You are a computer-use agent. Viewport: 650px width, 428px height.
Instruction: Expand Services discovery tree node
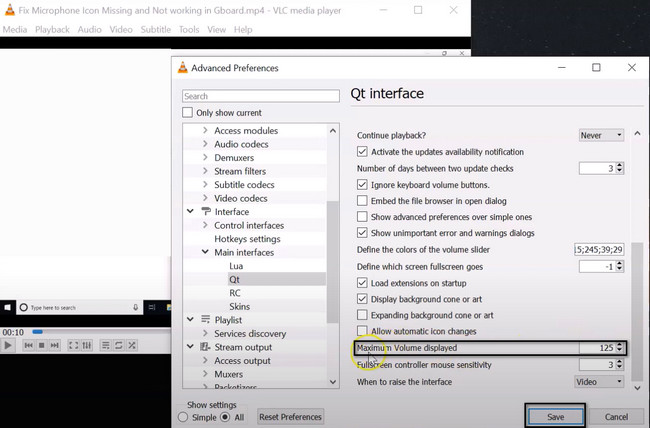click(x=205, y=333)
